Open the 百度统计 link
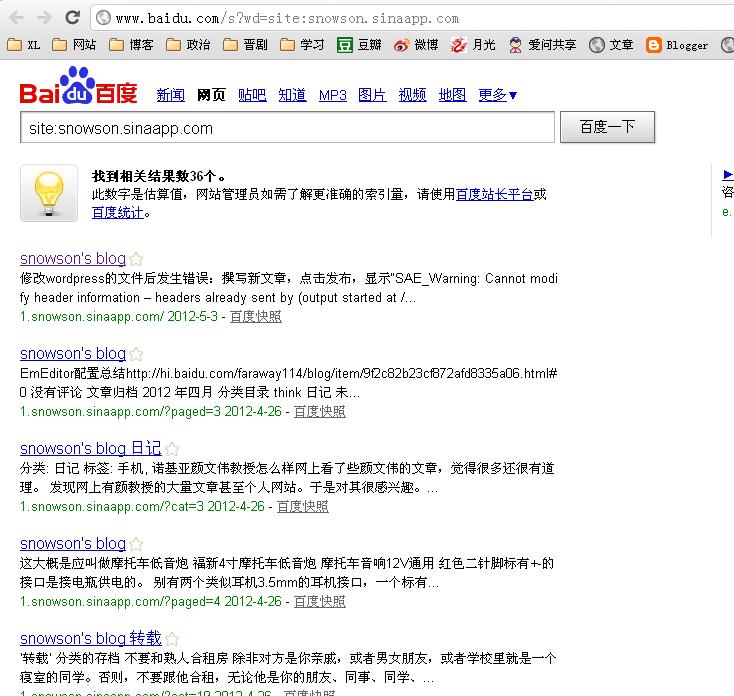Image resolution: width=734 pixels, height=696 pixels. tap(117, 213)
